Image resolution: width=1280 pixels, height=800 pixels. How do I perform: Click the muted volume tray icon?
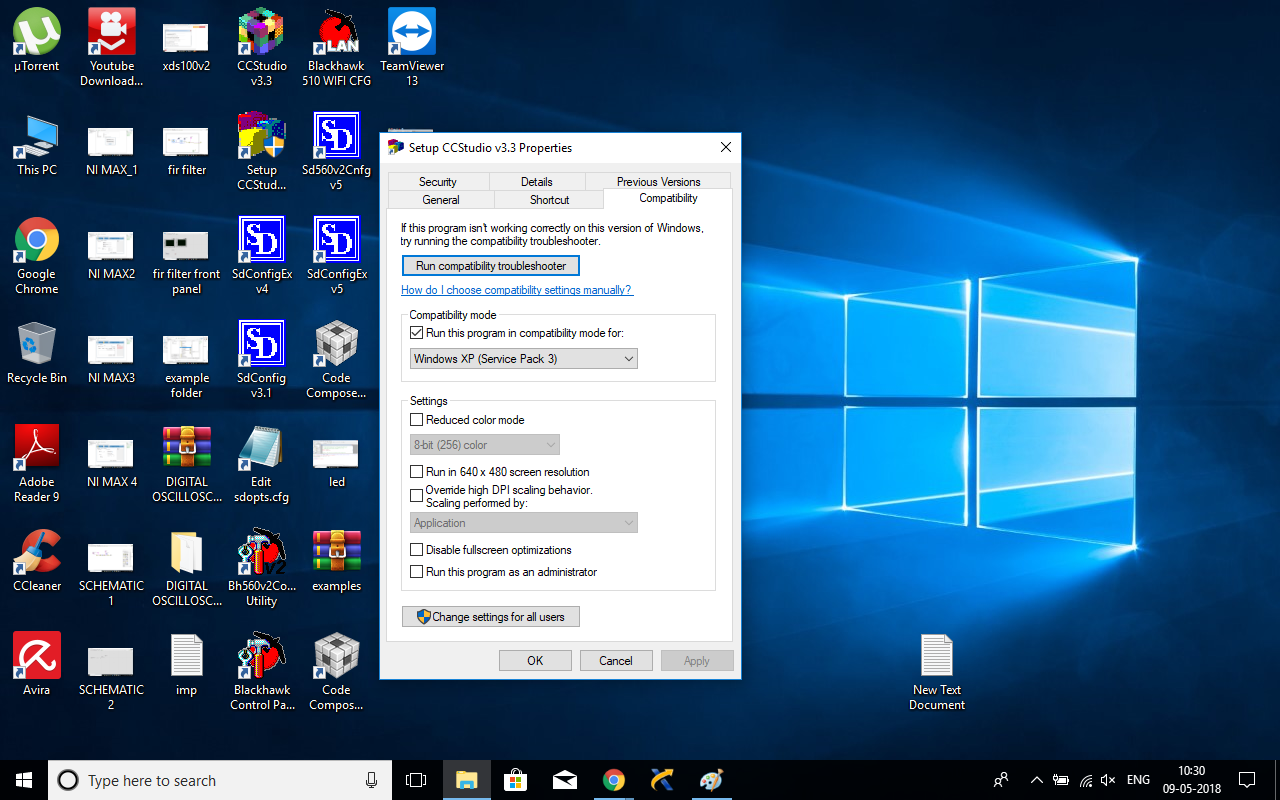pyautogui.click(x=1108, y=780)
